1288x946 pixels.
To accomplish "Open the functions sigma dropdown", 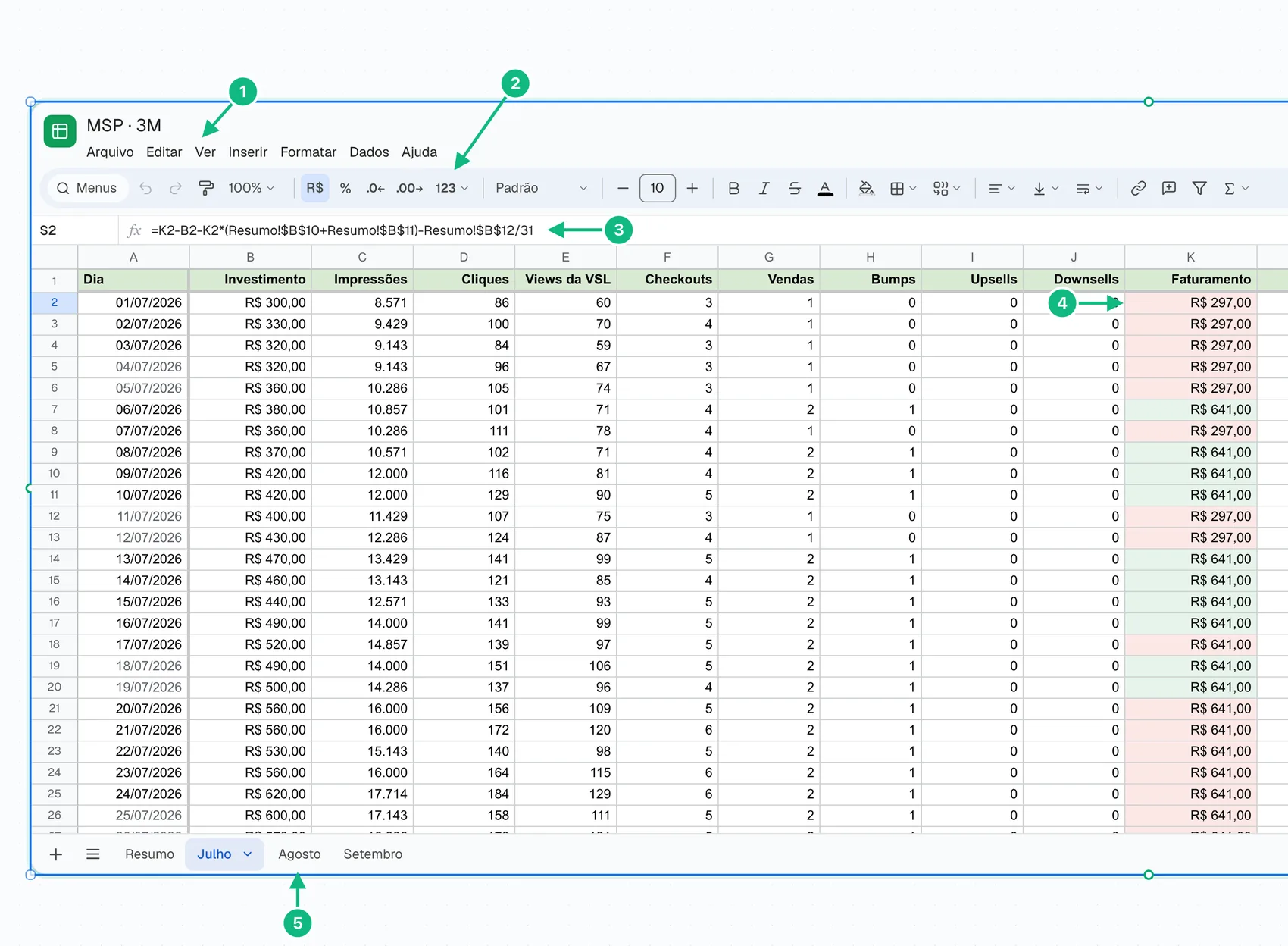I will coord(1236,188).
